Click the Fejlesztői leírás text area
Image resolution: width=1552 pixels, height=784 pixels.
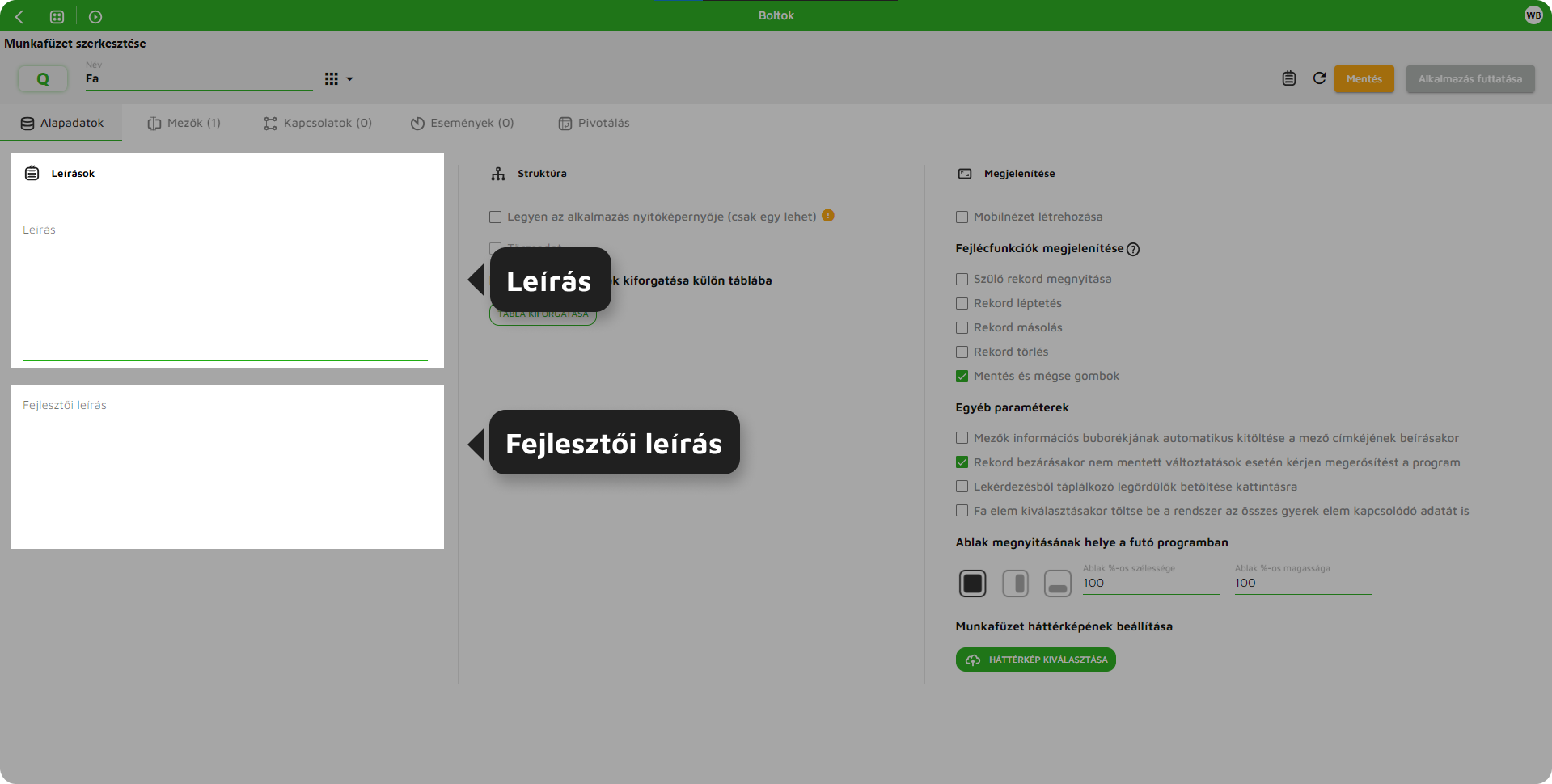(x=225, y=466)
